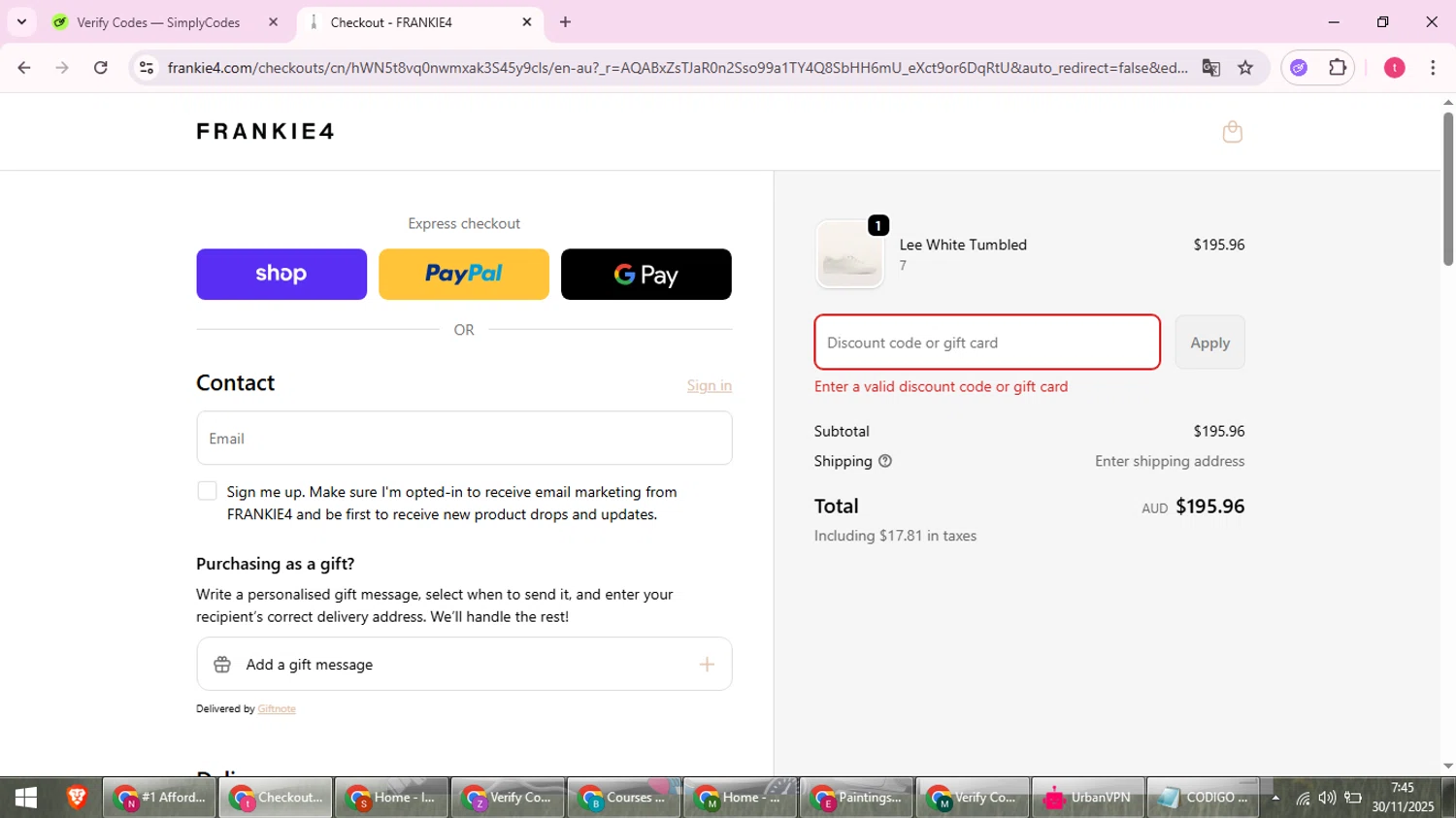
Task: Click the Discount code or gift card field
Action: (x=987, y=343)
